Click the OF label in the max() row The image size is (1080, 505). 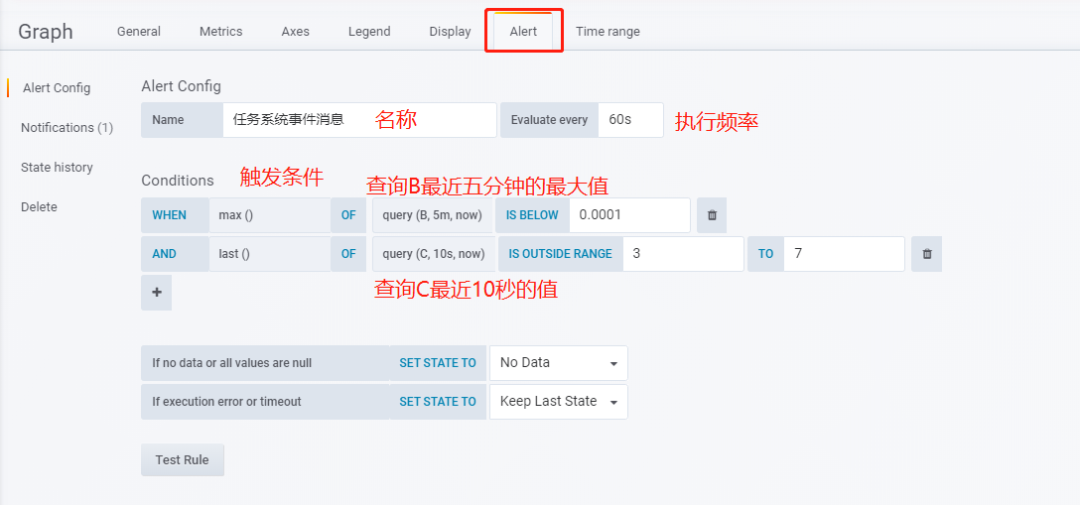349,215
